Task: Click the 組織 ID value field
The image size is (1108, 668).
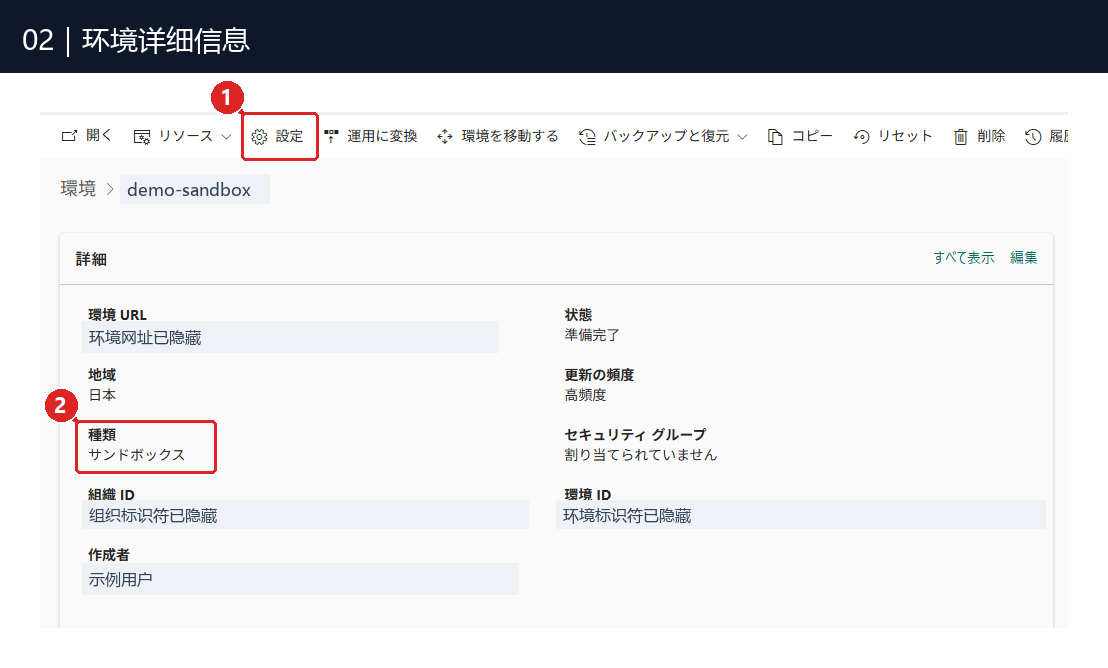Action: coord(305,515)
